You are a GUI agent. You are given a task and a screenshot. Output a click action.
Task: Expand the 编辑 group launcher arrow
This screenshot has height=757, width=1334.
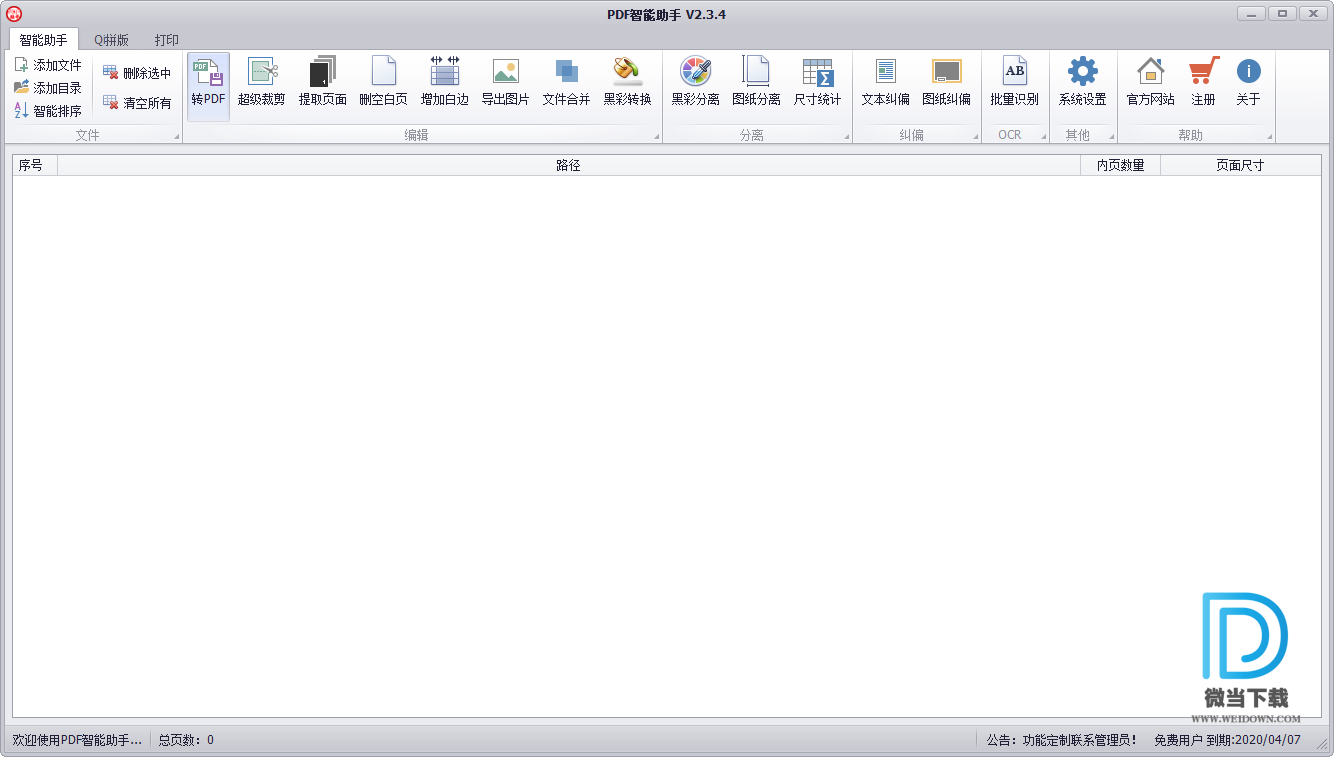[657, 136]
